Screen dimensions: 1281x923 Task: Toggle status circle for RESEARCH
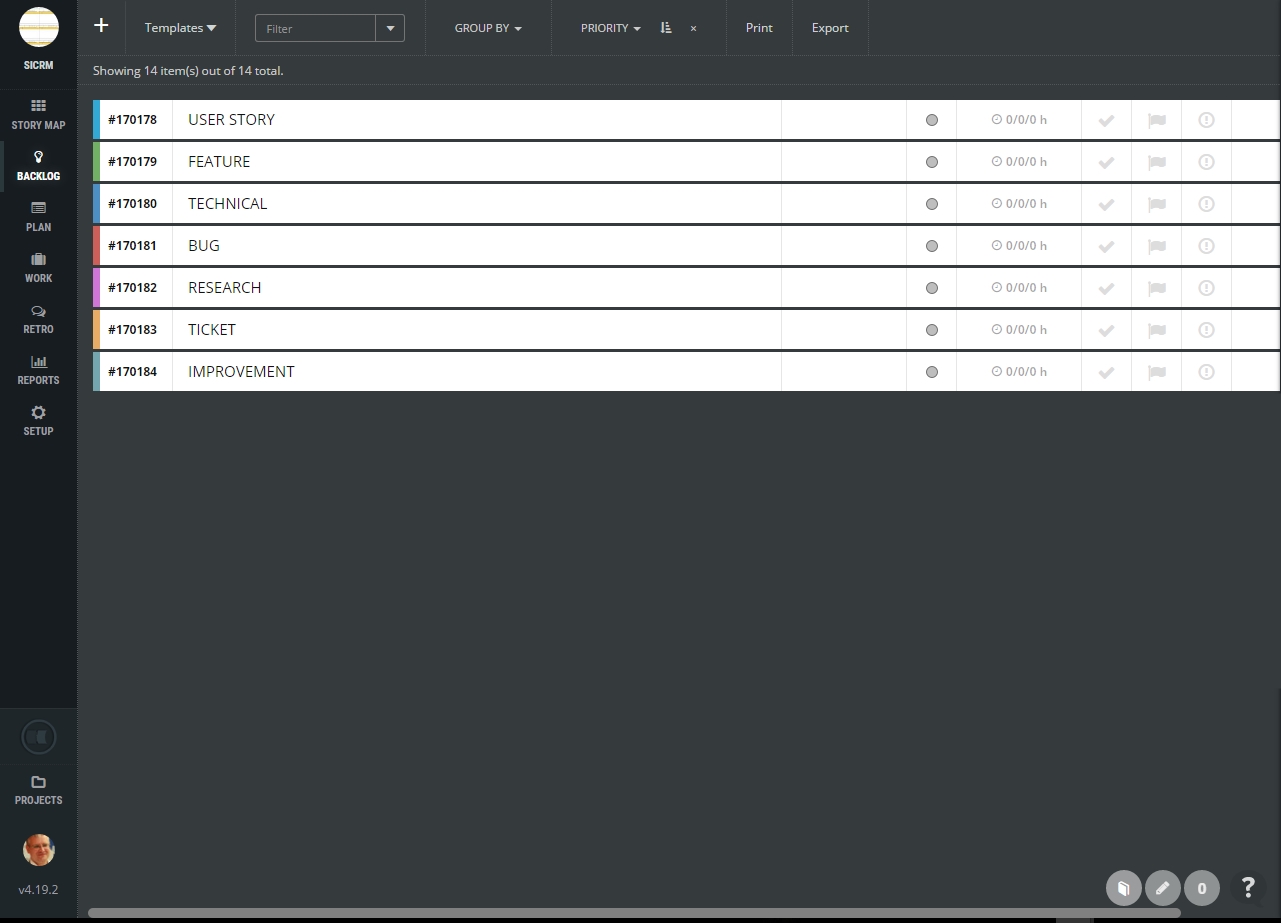tap(932, 288)
